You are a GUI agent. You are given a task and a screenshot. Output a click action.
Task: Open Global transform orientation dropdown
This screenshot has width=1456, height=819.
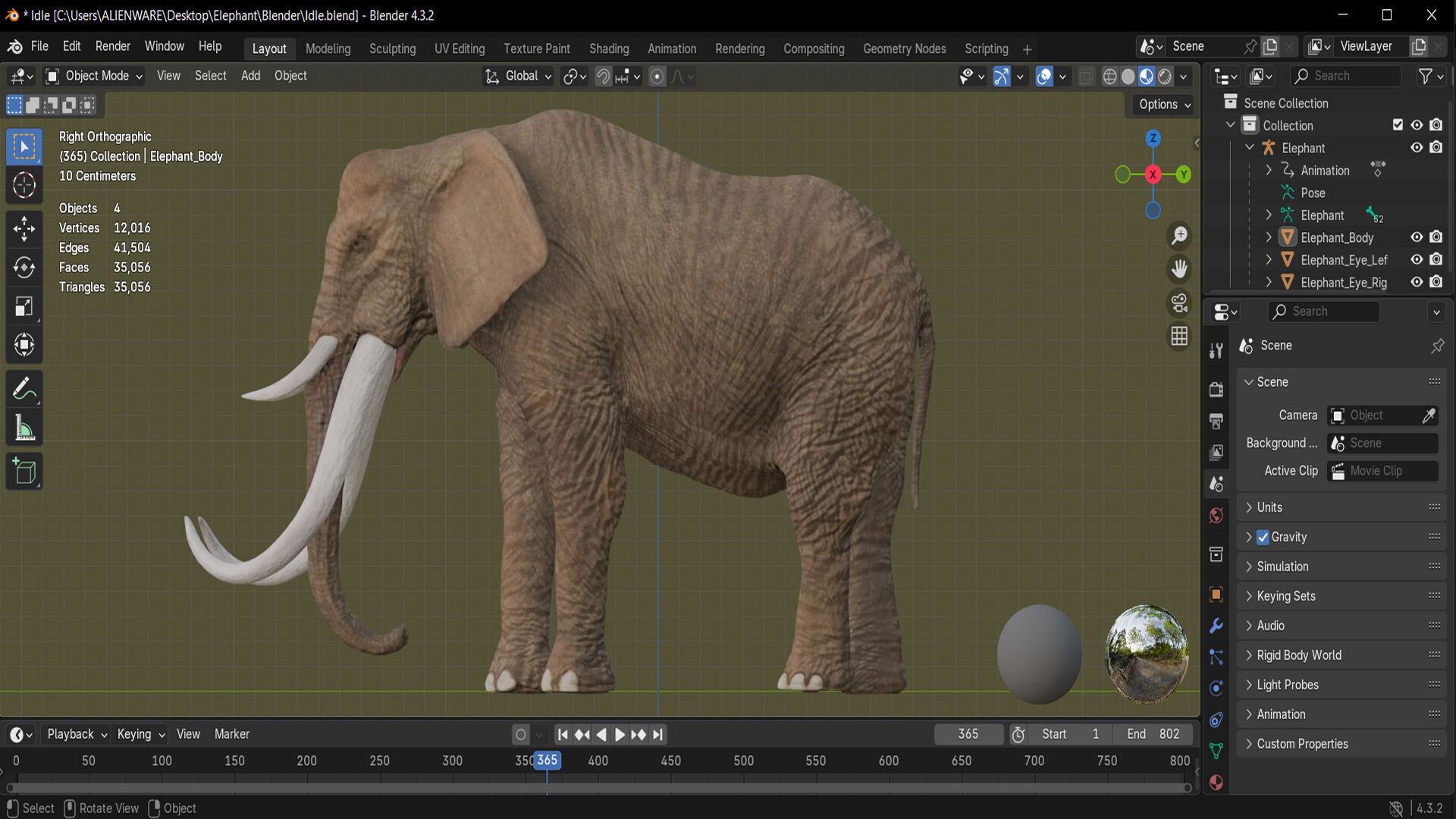(519, 76)
